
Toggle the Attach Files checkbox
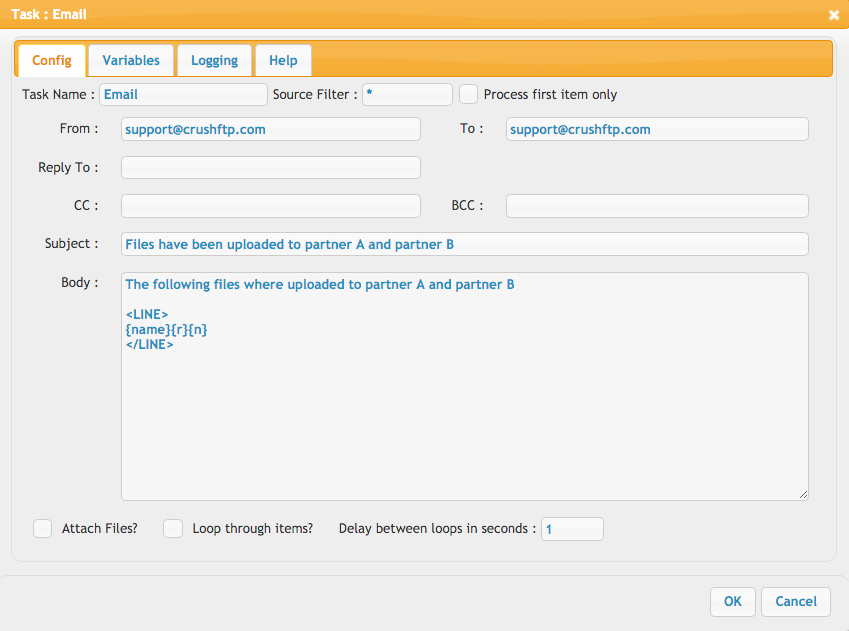(x=42, y=528)
